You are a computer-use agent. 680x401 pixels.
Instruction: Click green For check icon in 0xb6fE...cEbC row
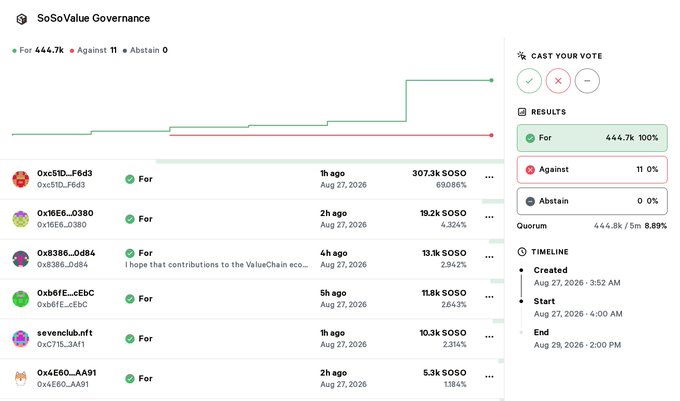[130, 299]
